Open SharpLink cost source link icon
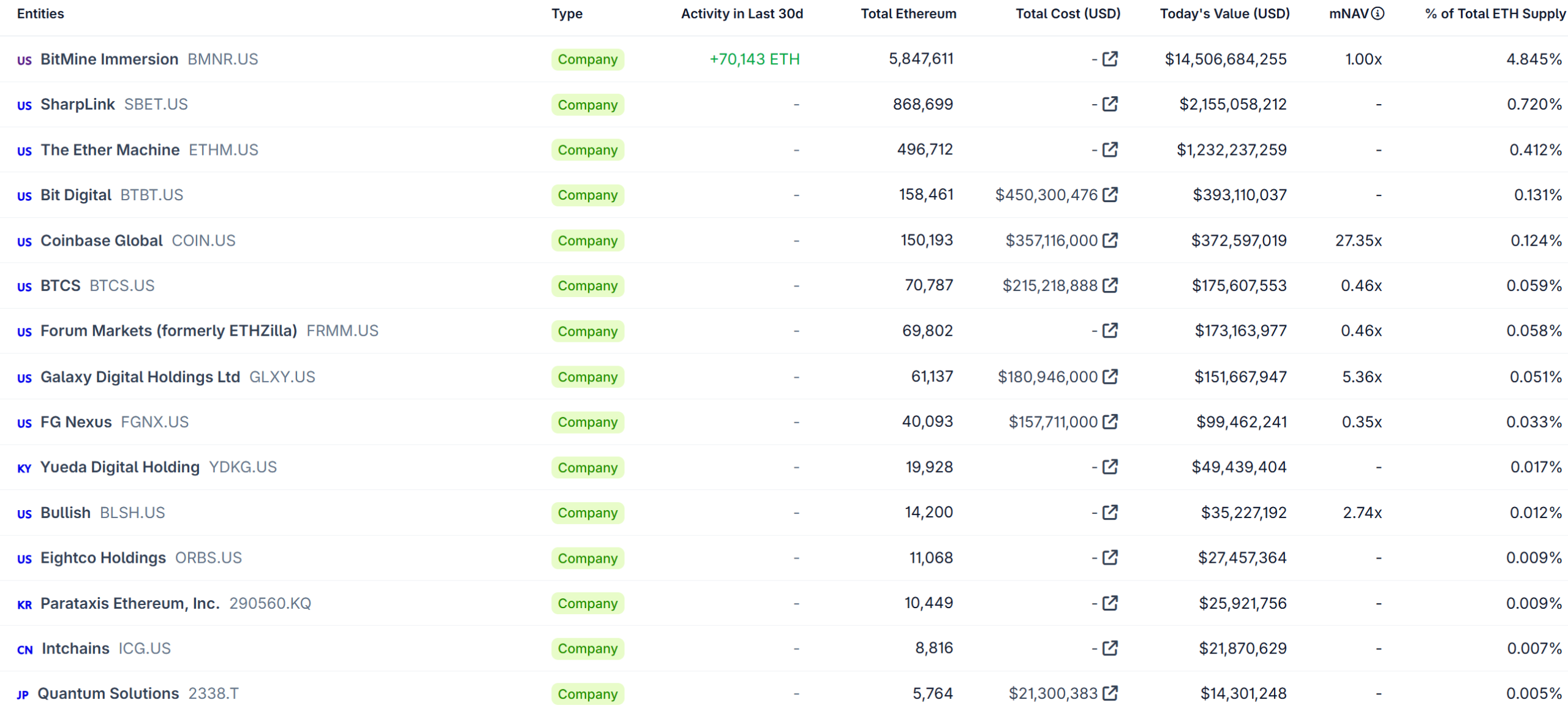1568x711 pixels. click(x=1110, y=104)
